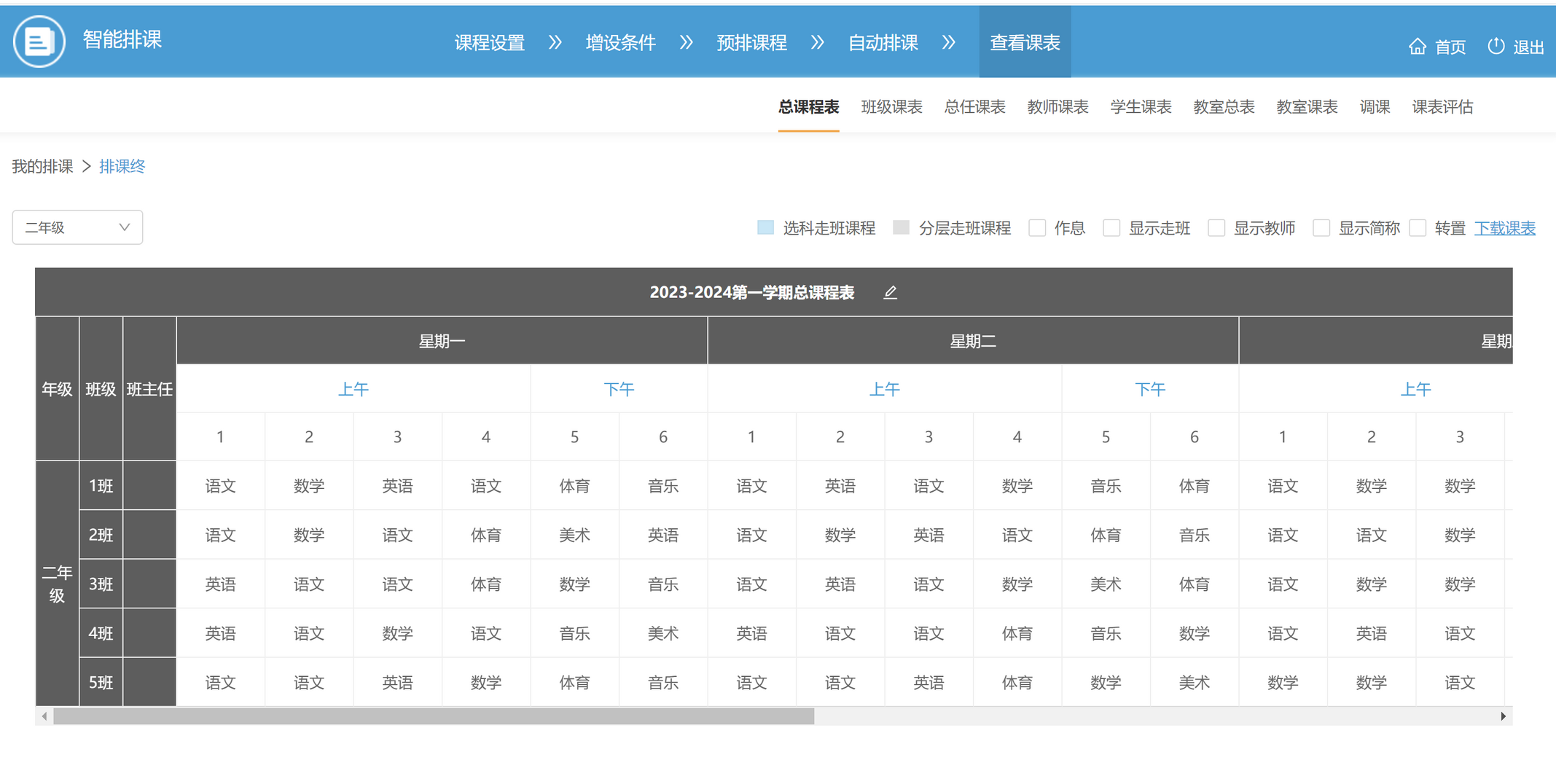Click the 下载课表 link
The image size is (1556, 784).
point(1505,228)
